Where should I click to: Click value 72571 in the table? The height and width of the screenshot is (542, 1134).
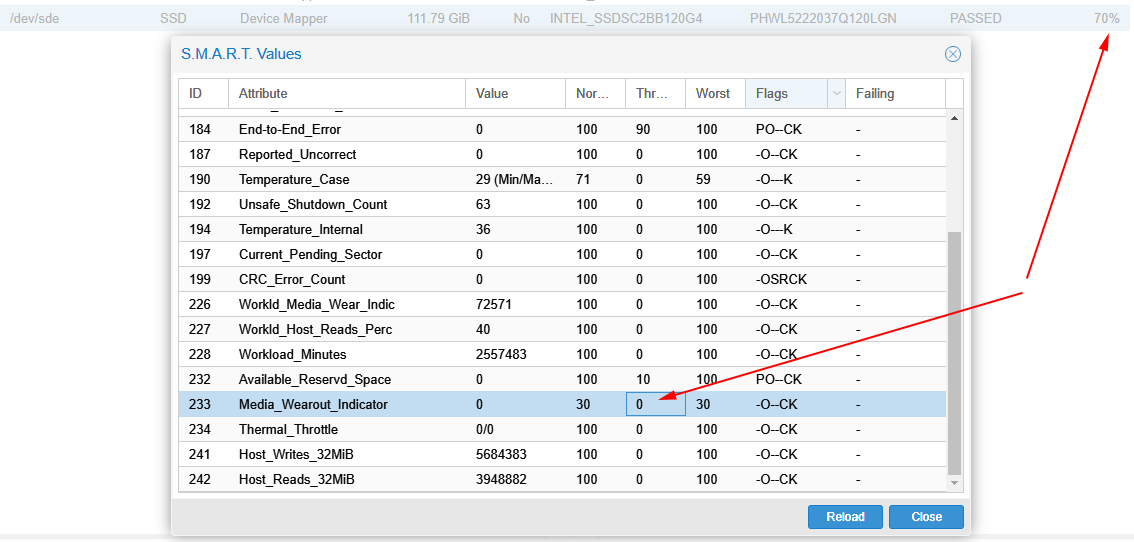(494, 305)
